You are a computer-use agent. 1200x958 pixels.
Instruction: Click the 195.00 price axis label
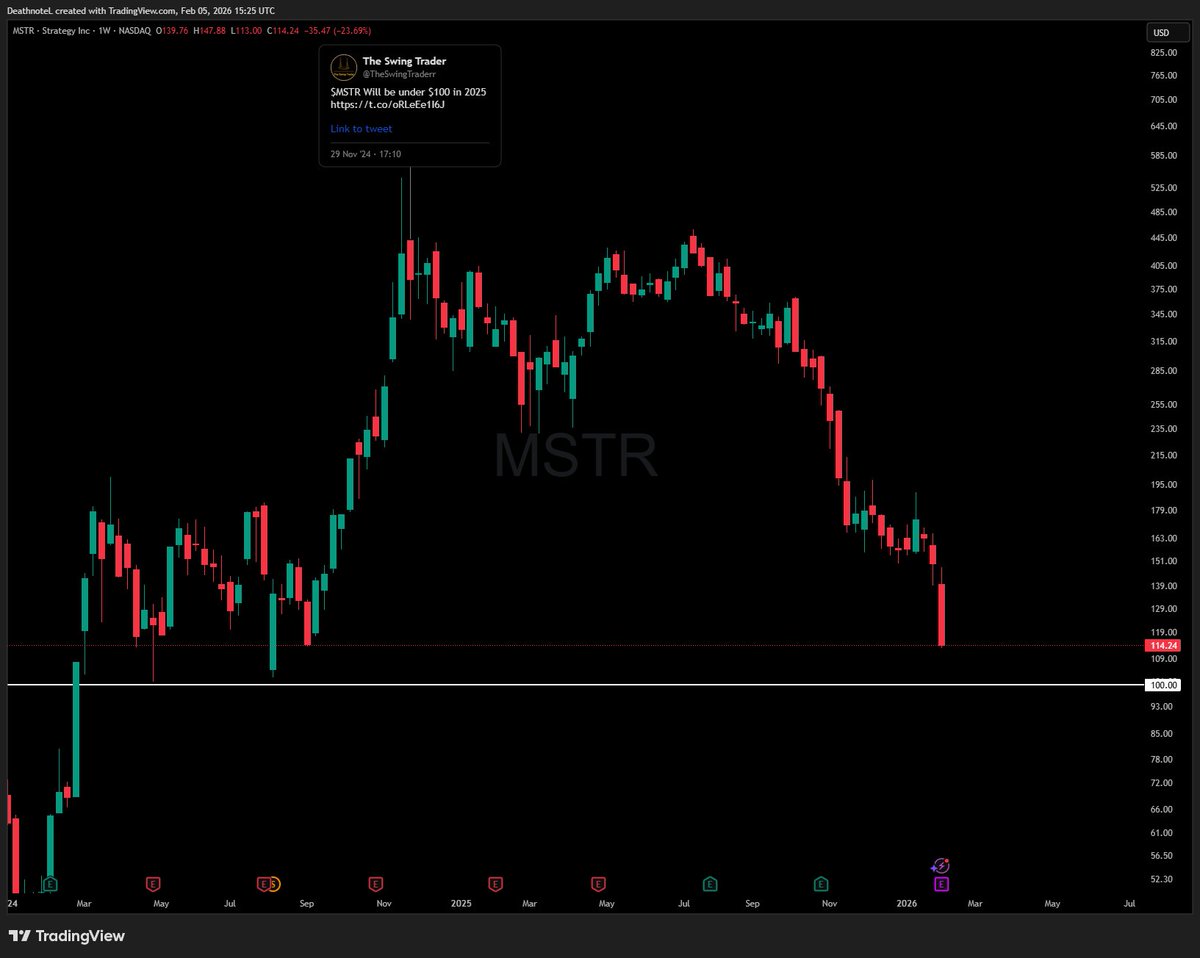pos(1163,485)
